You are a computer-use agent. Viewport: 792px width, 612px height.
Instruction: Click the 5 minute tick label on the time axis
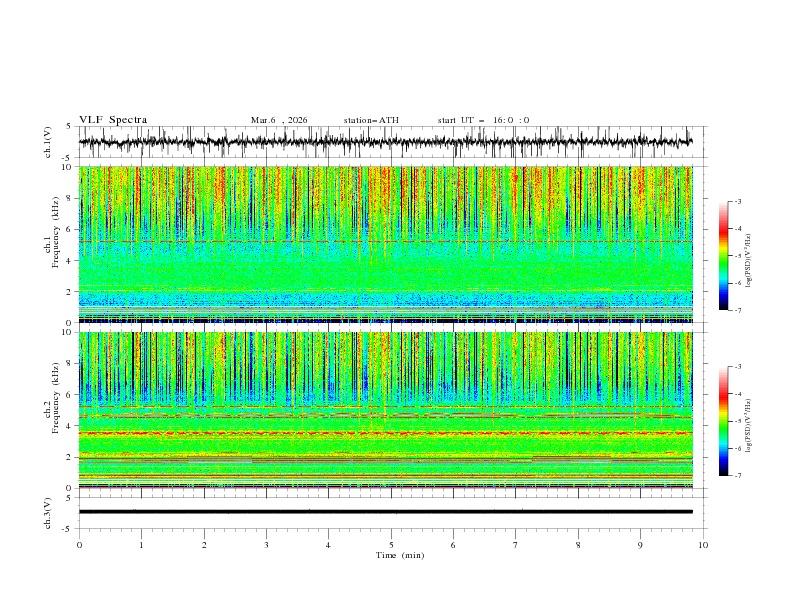pos(391,545)
